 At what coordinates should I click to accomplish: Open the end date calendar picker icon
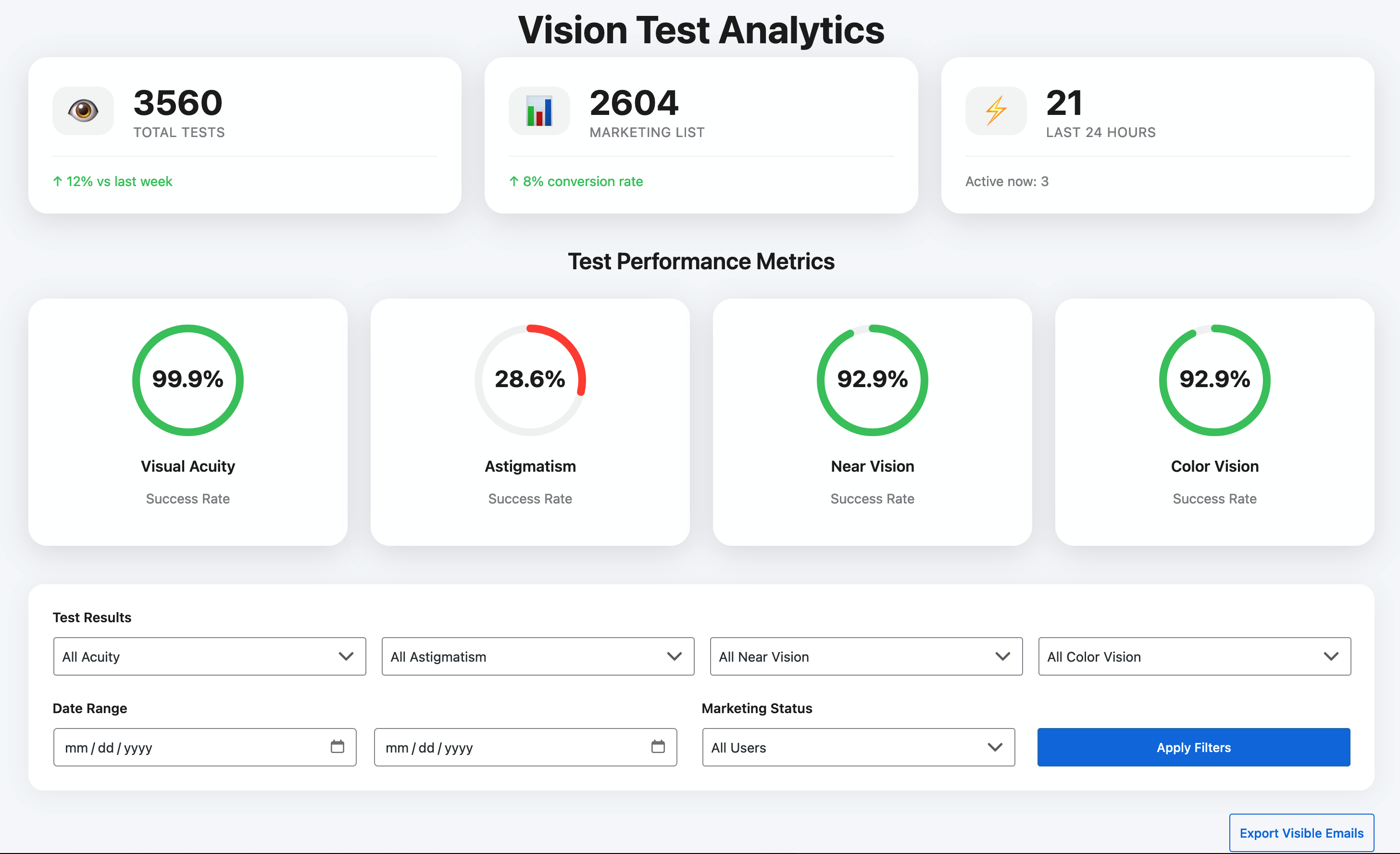(x=657, y=746)
